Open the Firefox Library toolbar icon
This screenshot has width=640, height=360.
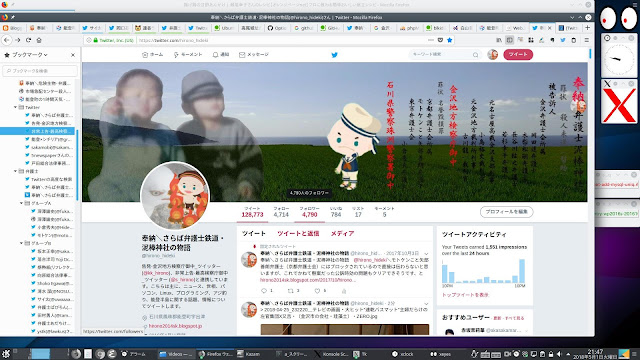[499, 40]
